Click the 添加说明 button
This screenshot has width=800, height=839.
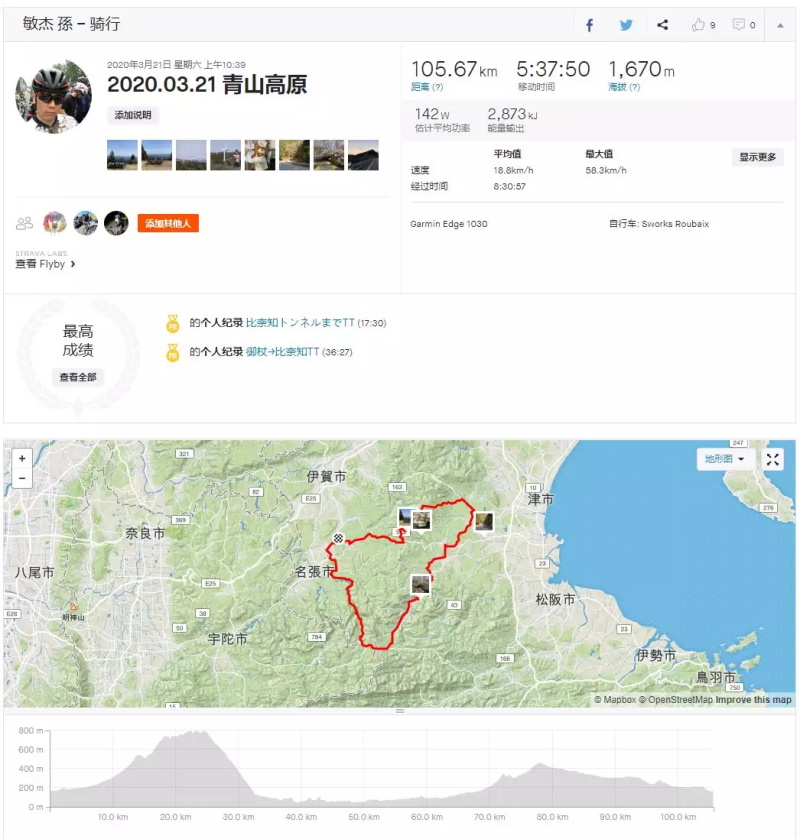(133, 115)
